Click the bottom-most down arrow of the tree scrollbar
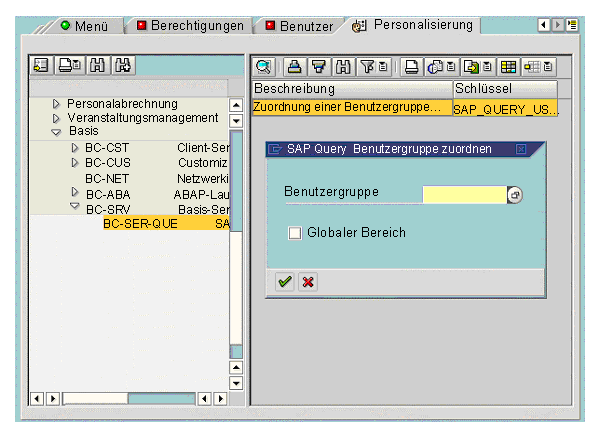 coord(236,383)
